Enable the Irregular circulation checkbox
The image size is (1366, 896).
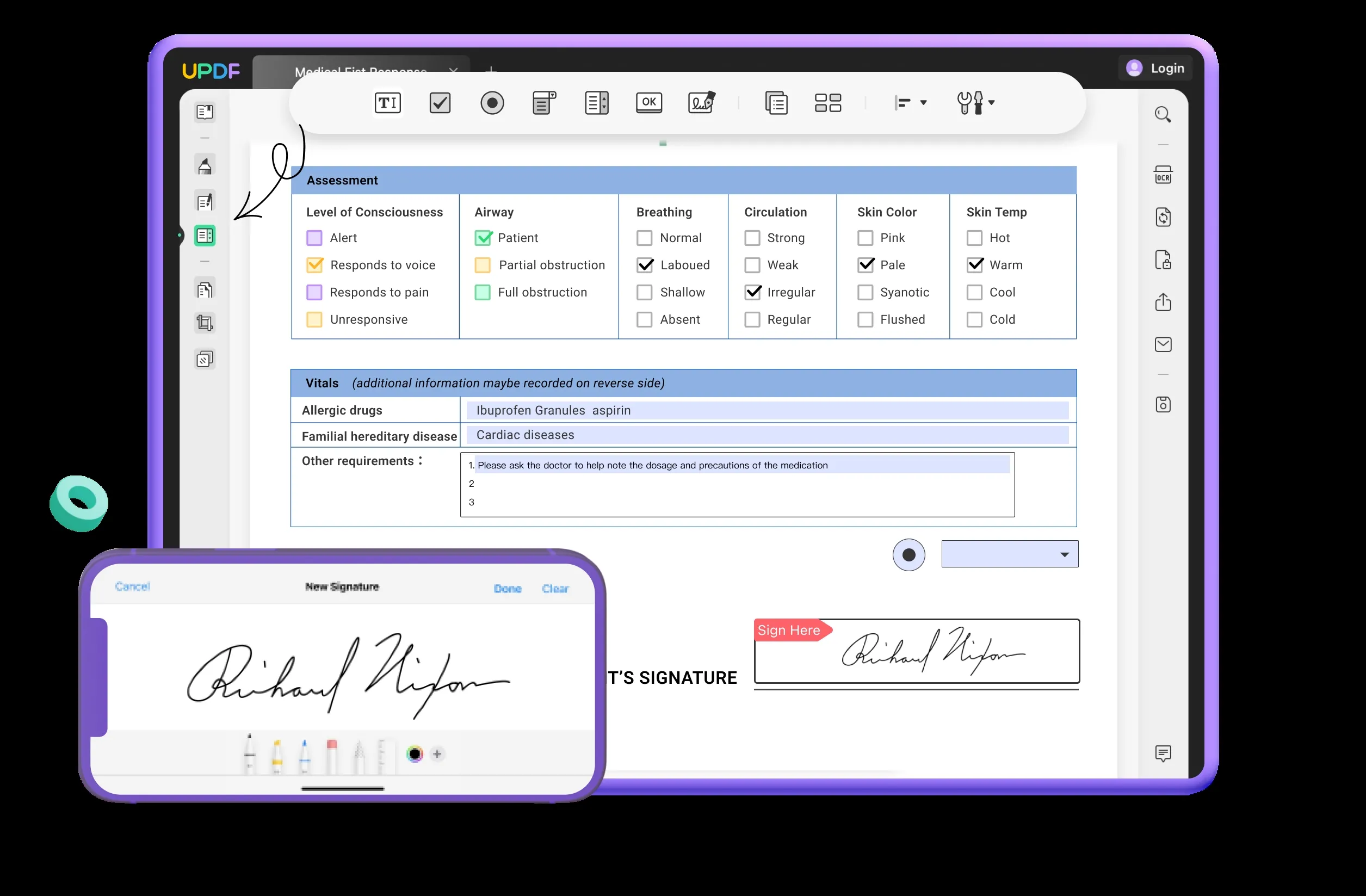coord(750,292)
